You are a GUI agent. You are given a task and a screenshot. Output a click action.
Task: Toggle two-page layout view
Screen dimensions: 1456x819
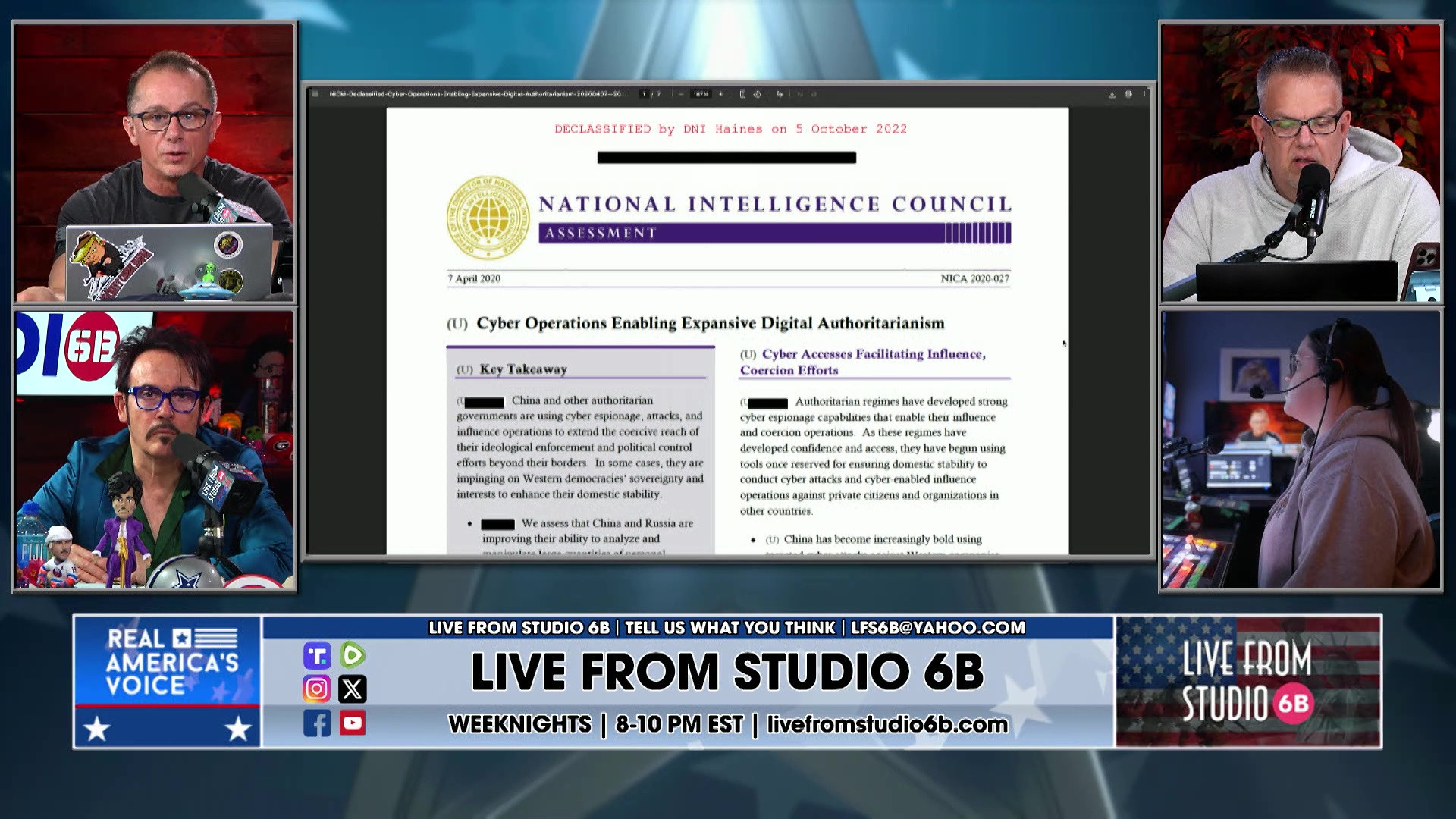802,96
